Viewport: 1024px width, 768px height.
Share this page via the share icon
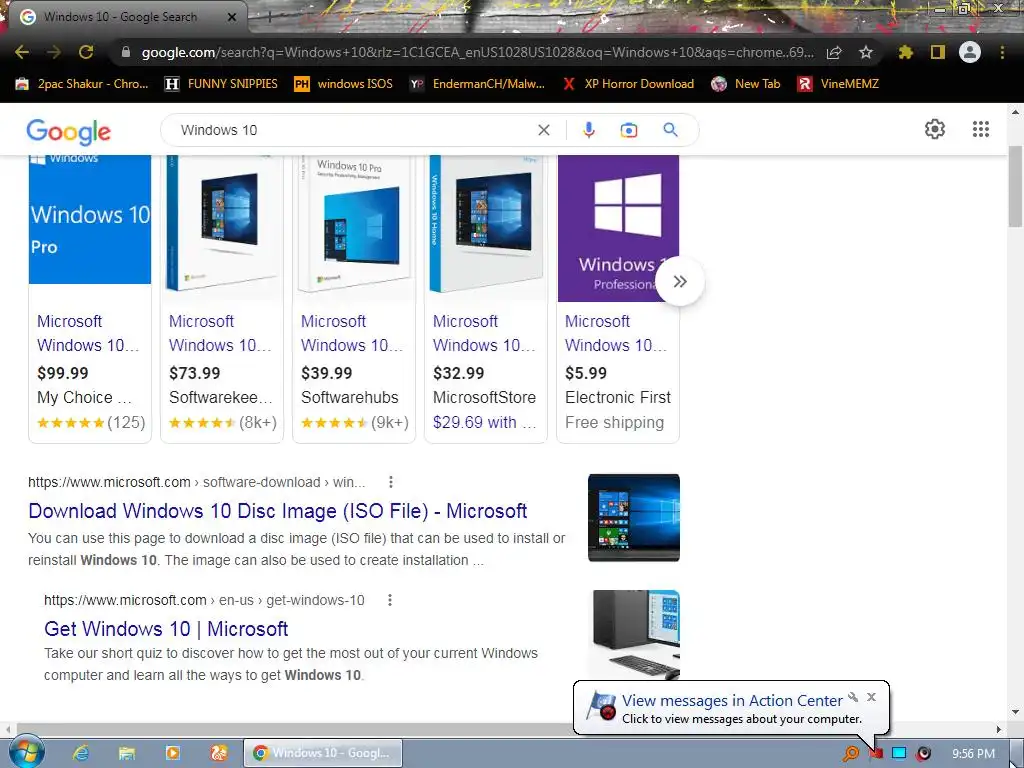pyautogui.click(x=834, y=52)
